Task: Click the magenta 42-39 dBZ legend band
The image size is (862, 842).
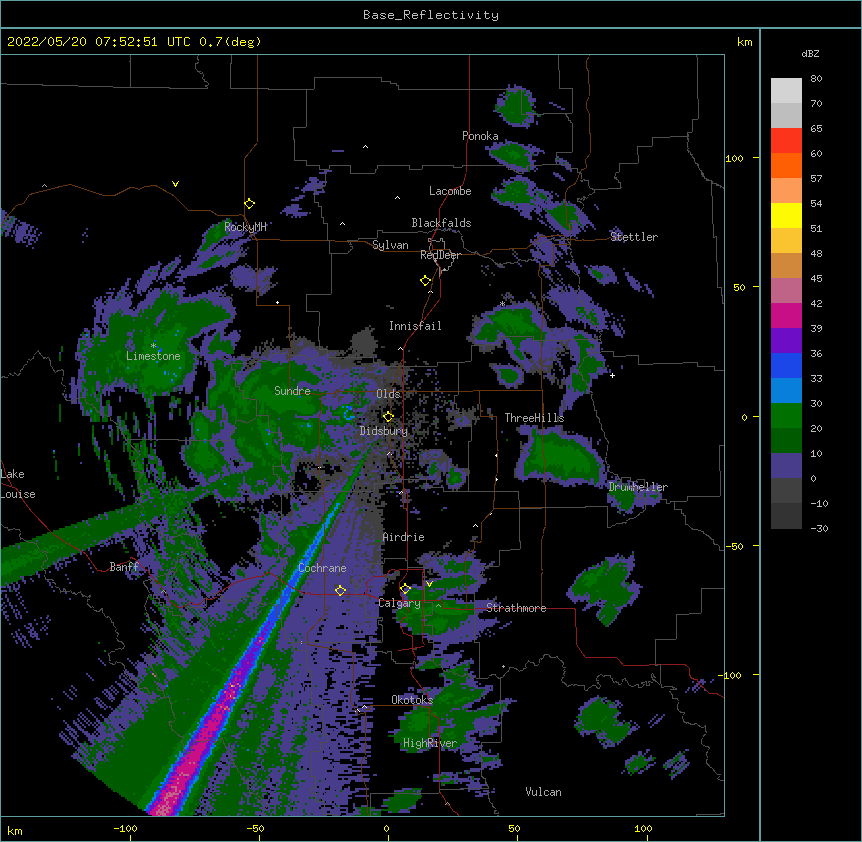Action: (786, 315)
